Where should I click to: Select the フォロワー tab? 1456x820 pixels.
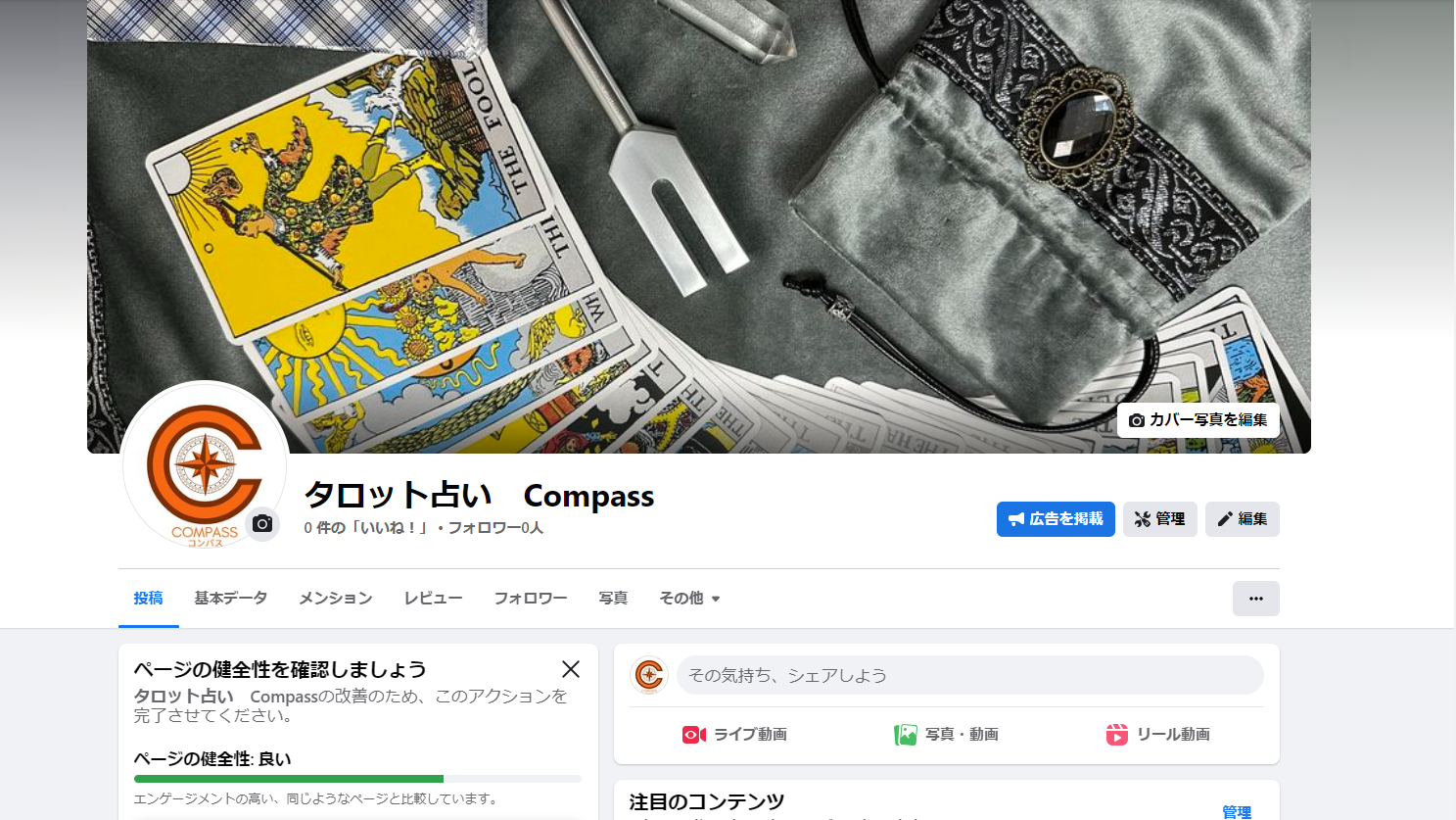coord(531,599)
